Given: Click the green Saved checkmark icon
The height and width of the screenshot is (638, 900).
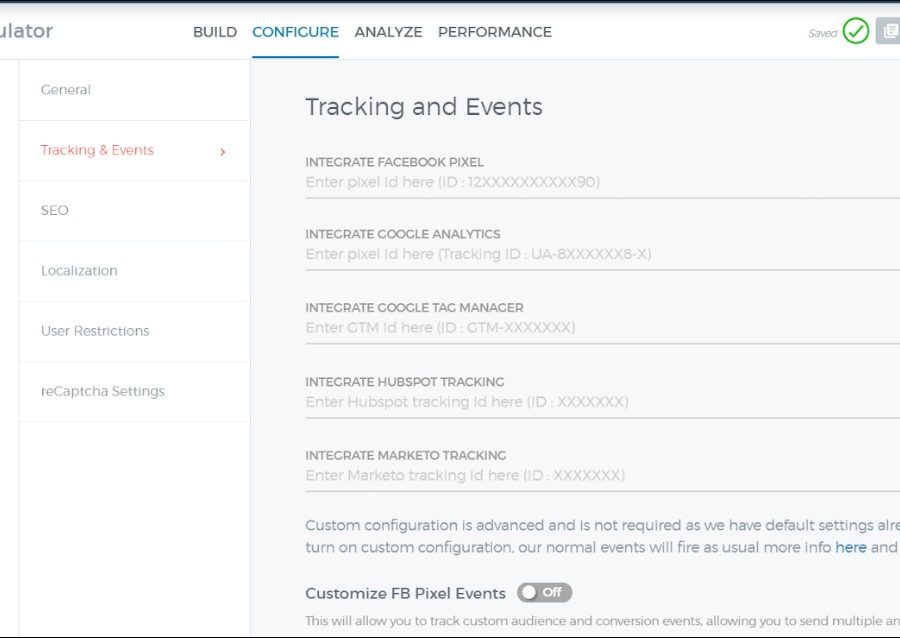Looking at the screenshot, I should point(855,32).
